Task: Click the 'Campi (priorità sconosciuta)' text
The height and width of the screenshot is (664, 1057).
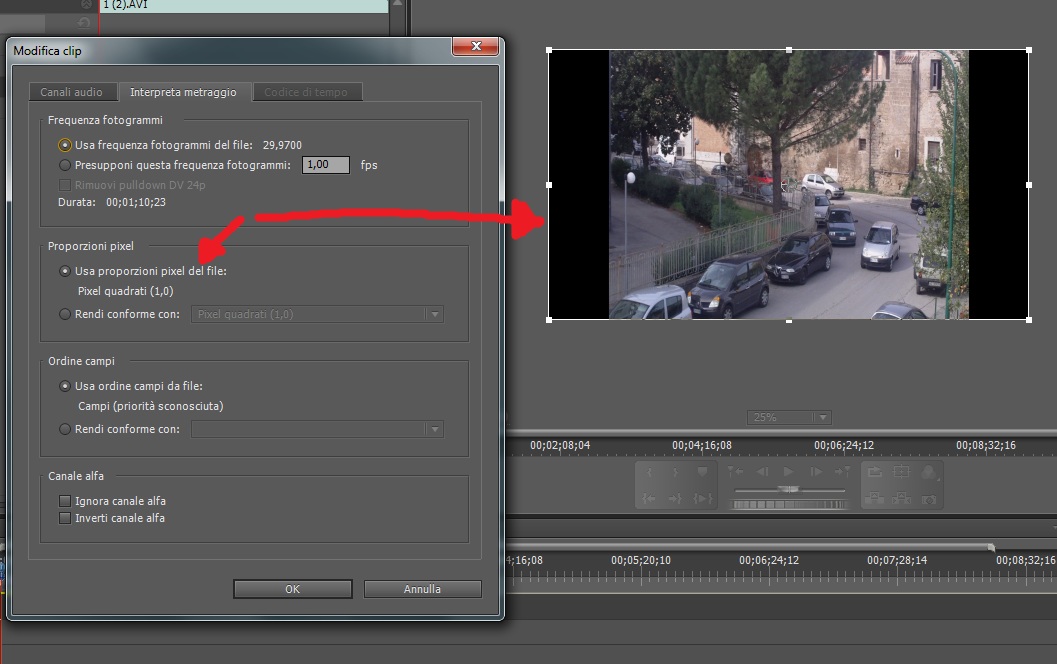Action: (150, 406)
